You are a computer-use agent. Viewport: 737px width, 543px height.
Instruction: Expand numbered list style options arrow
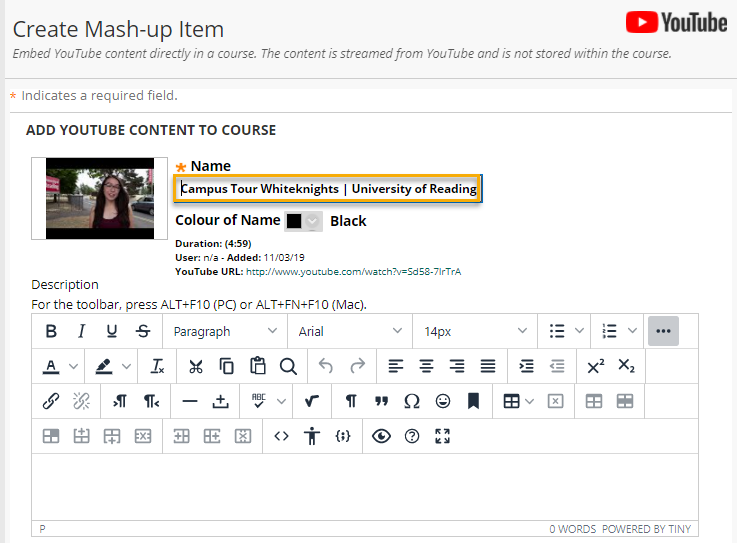click(633, 331)
